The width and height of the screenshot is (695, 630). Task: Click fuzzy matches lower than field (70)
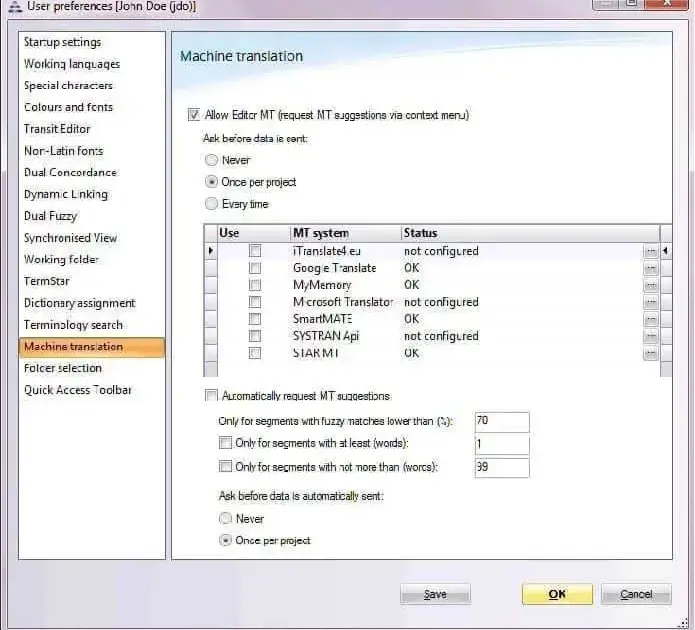tap(502, 421)
